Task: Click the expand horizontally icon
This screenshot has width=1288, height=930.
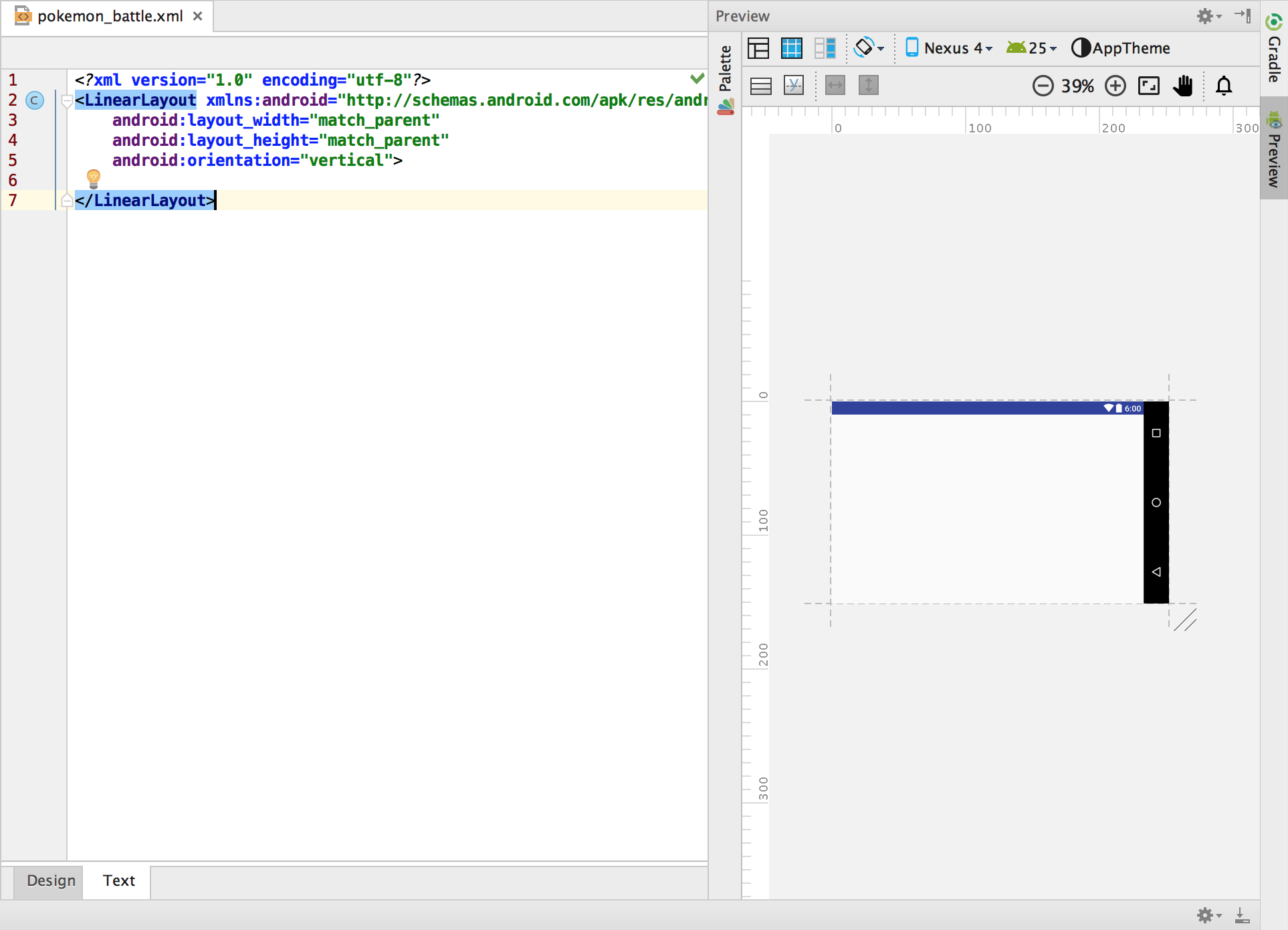Action: pyautogui.click(x=835, y=86)
